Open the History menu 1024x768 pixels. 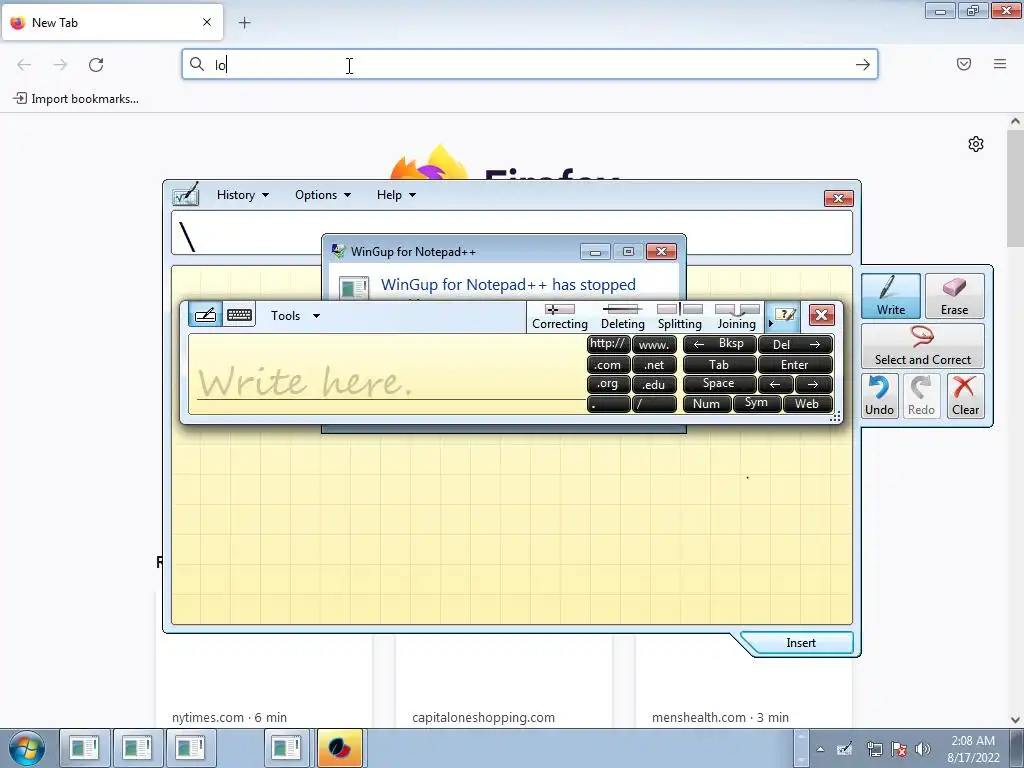(x=242, y=195)
